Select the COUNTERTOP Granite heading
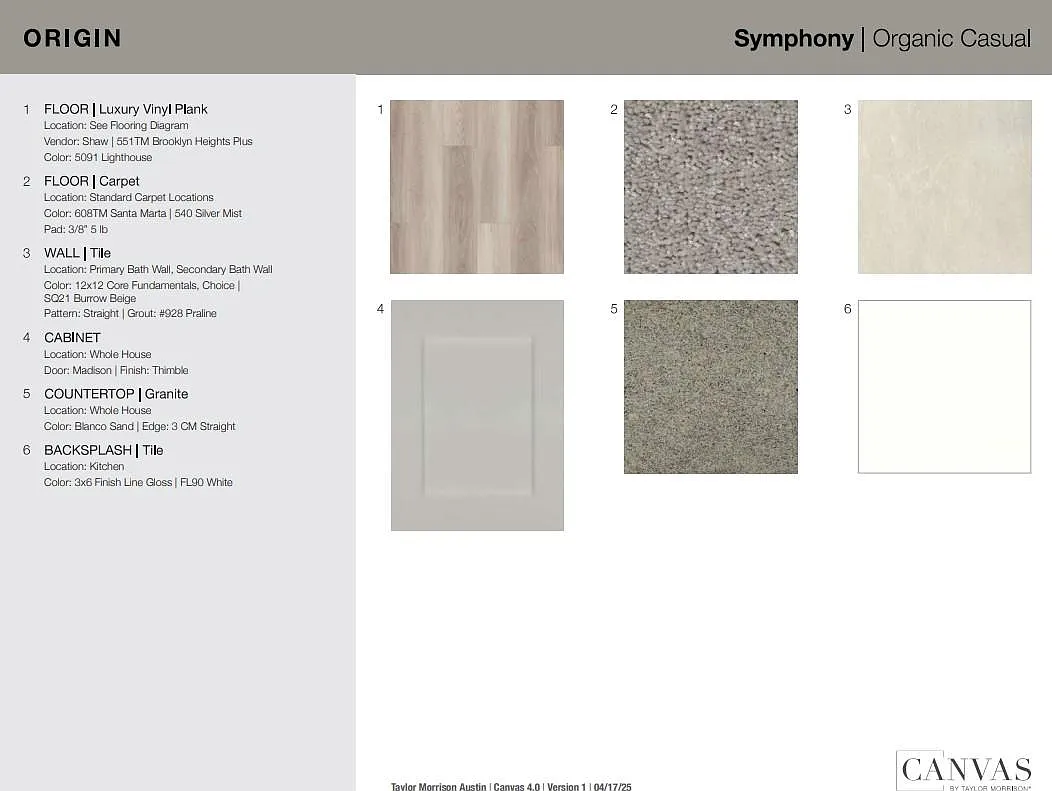Screen dimensions: 1052x791 [116, 394]
